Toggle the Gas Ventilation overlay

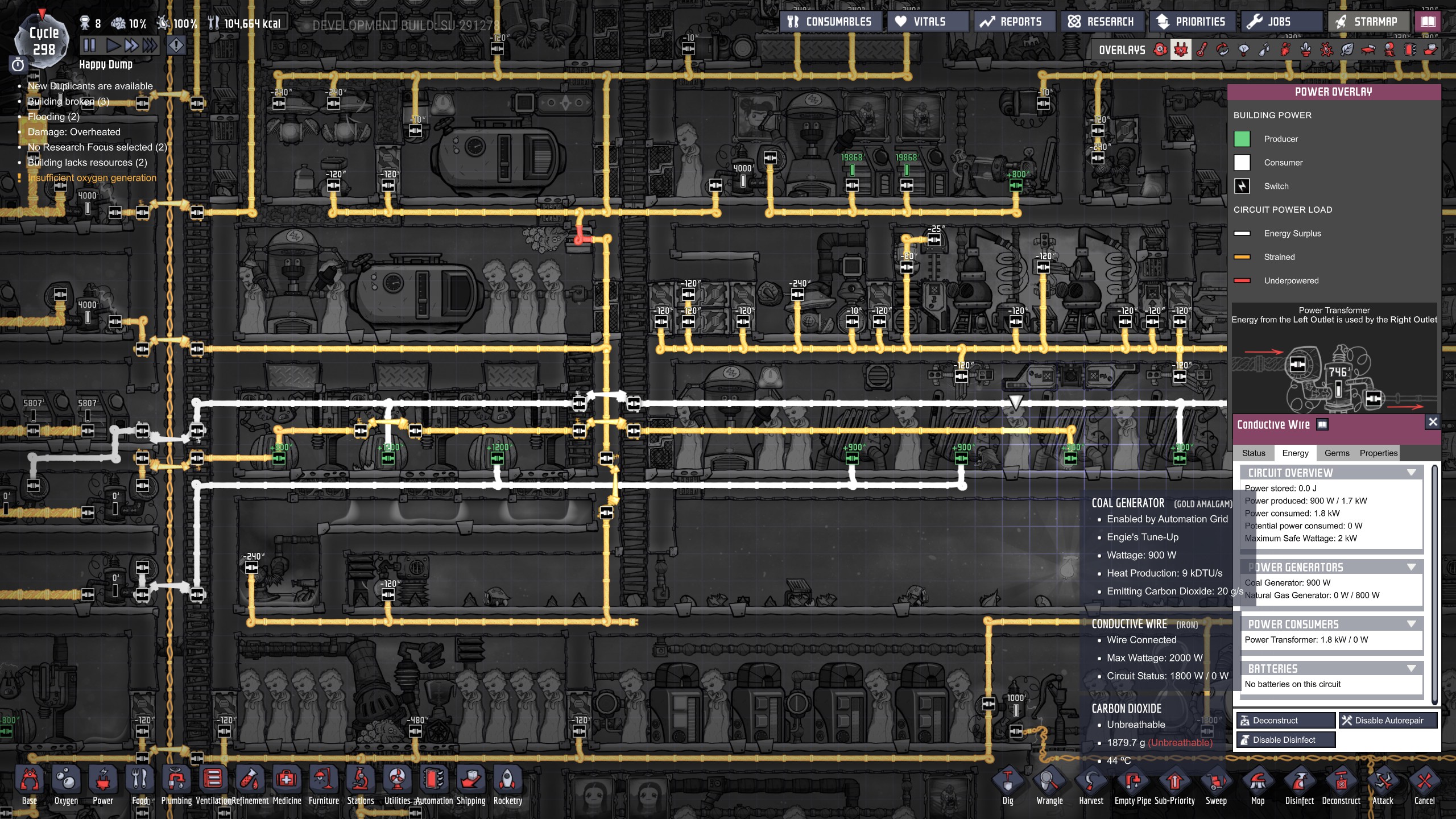(x=1285, y=50)
